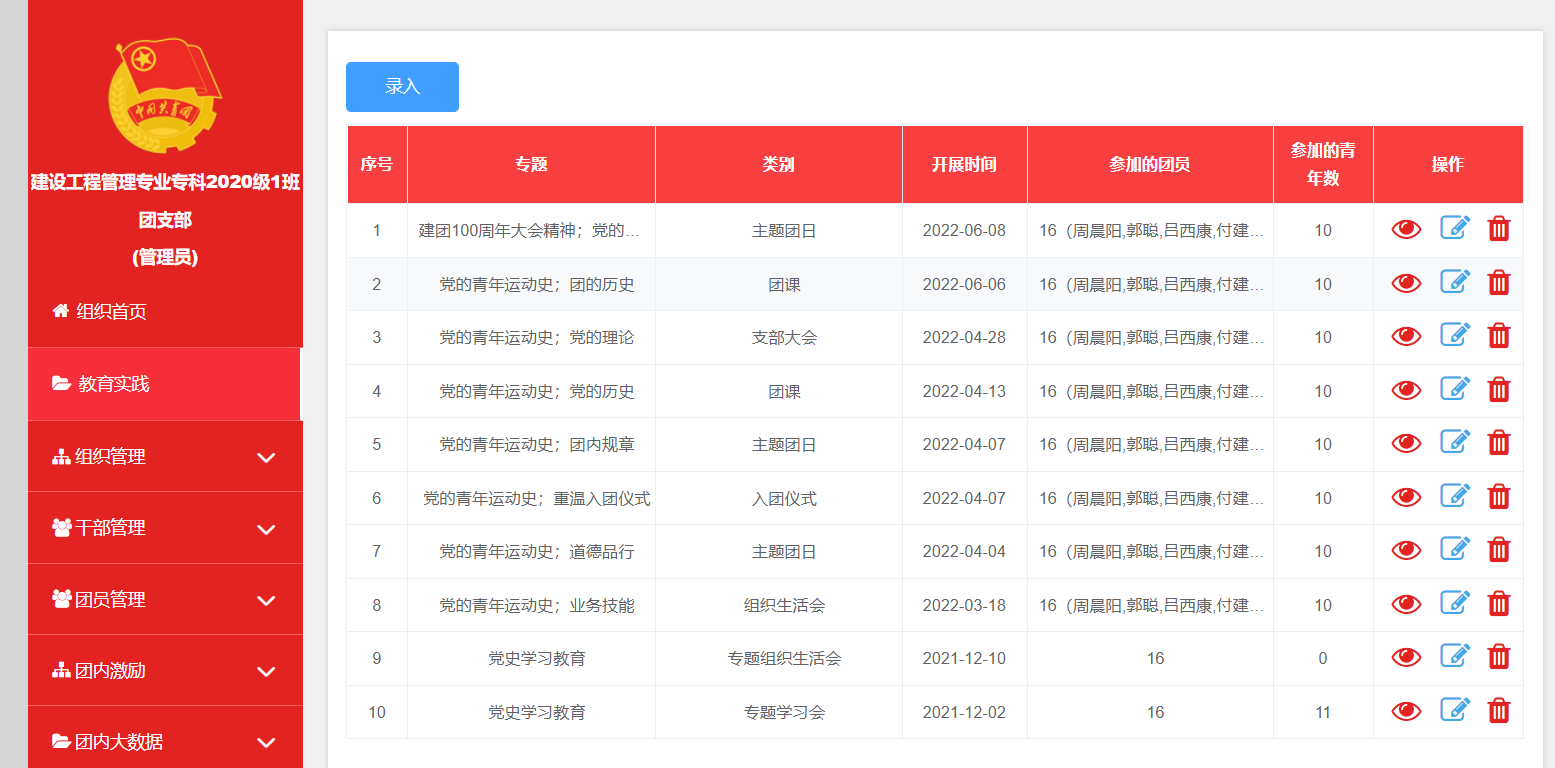Click edit pencil icon for row 3 支部大会
The image size is (1555, 768).
tap(1454, 336)
